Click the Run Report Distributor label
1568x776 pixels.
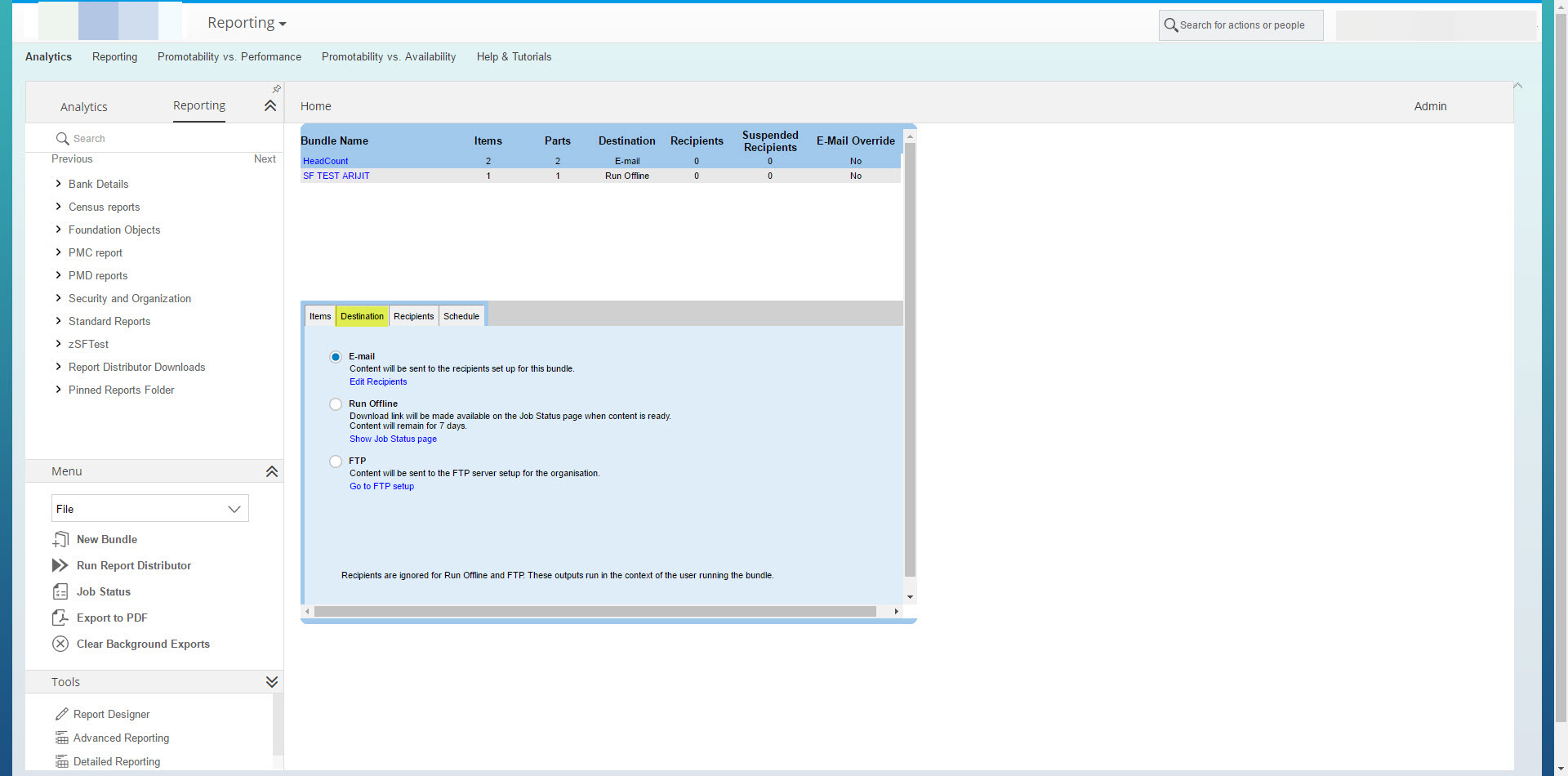pyautogui.click(x=134, y=565)
